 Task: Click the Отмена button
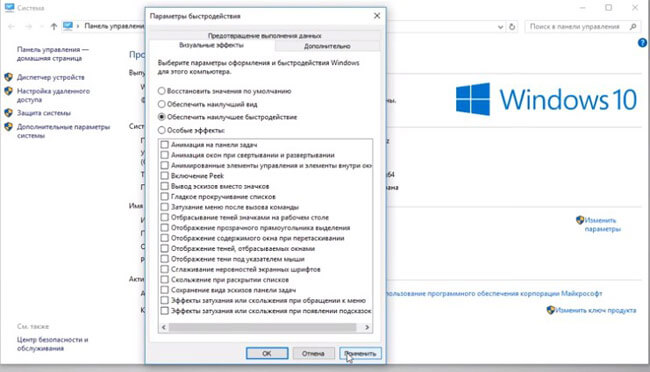coord(313,353)
